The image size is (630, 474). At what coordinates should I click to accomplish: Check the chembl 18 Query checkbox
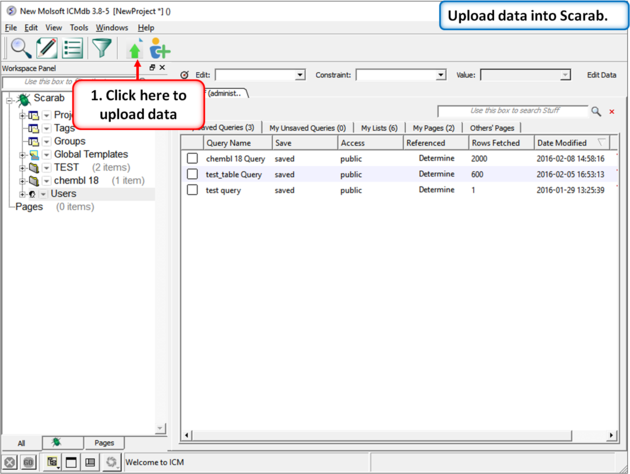point(193,159)
